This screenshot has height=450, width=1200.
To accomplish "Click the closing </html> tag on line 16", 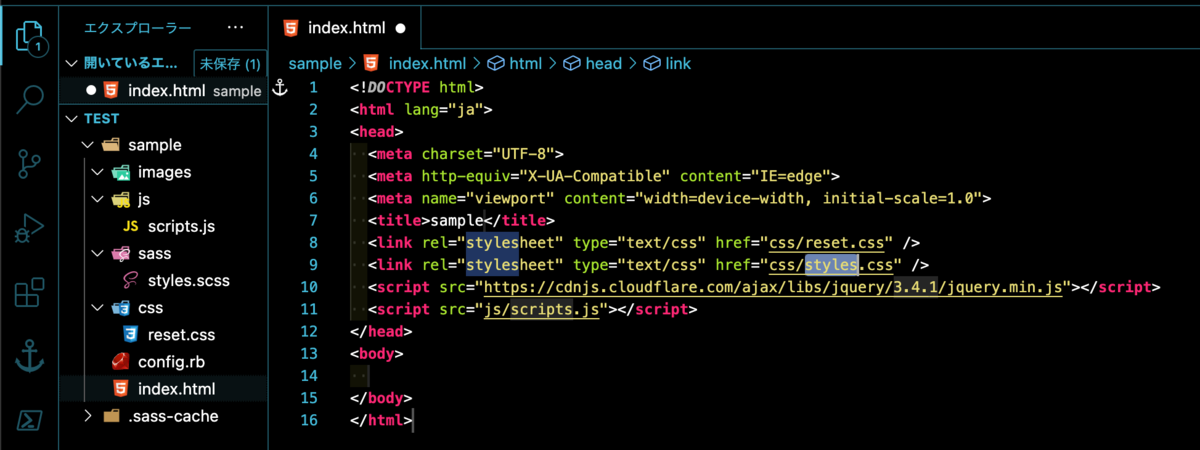I will (380, 420).
